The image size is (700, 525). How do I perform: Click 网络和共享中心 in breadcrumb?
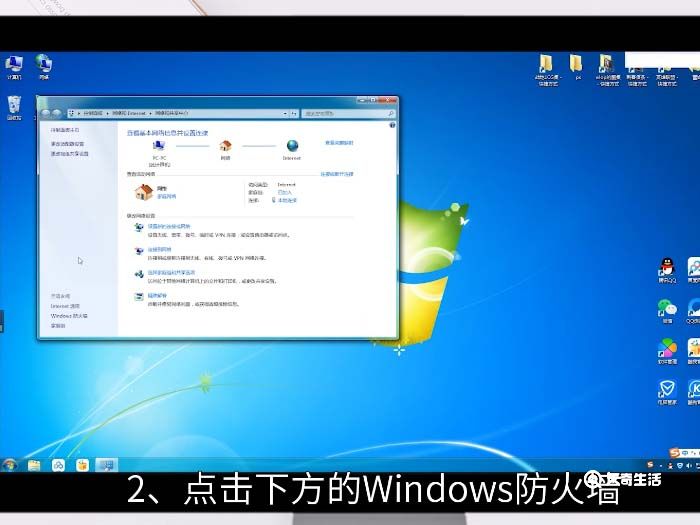(x=172, y=113)
